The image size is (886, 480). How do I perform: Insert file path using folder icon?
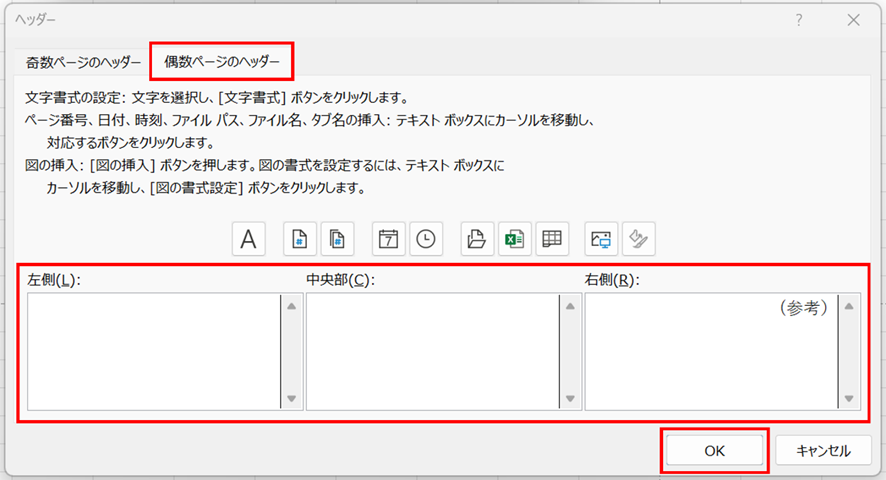477,239
